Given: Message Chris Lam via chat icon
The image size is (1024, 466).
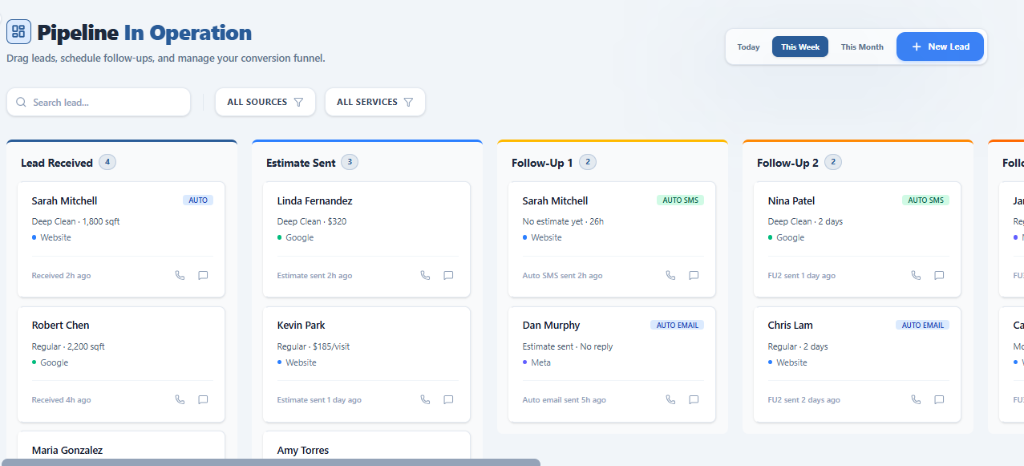Looking at the screenshot, I should coord(939,399).
